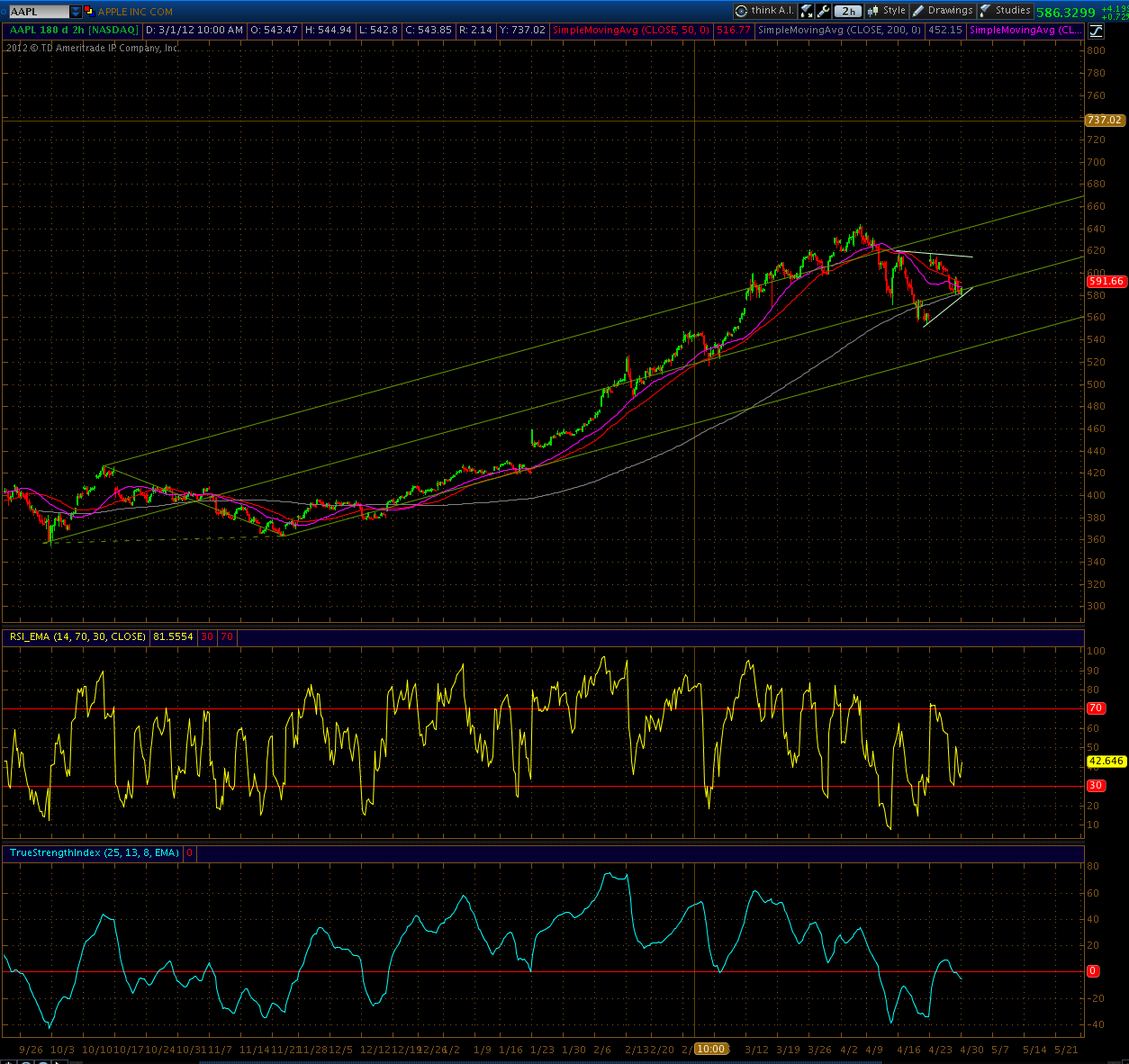Viewport: 1129px width, 1064px height.
Task: Click the RSI oversold 30 marker
Action: pos(1096,786)
